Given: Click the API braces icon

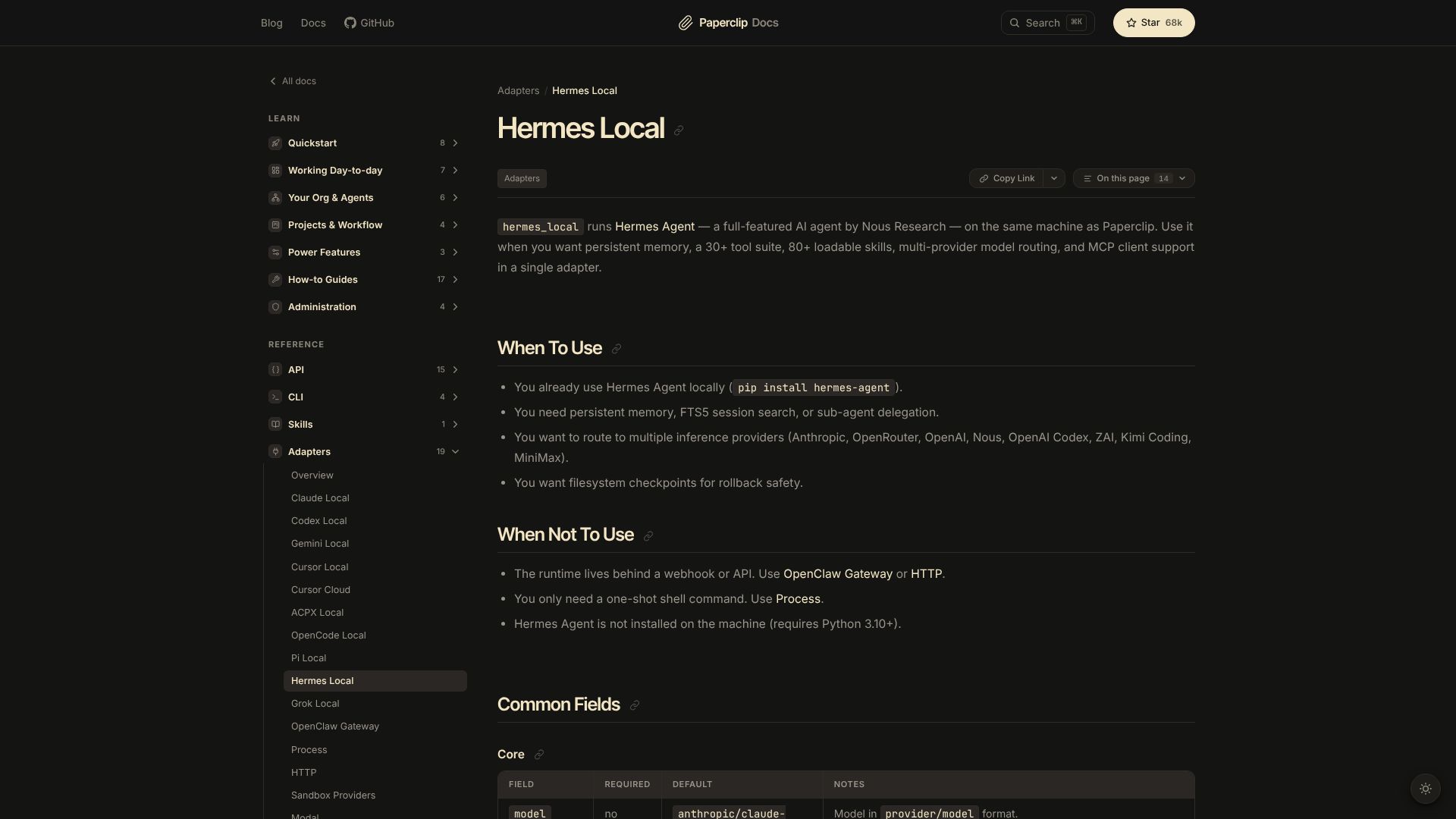Looking at the screenshot, I should tap(275, 370).
